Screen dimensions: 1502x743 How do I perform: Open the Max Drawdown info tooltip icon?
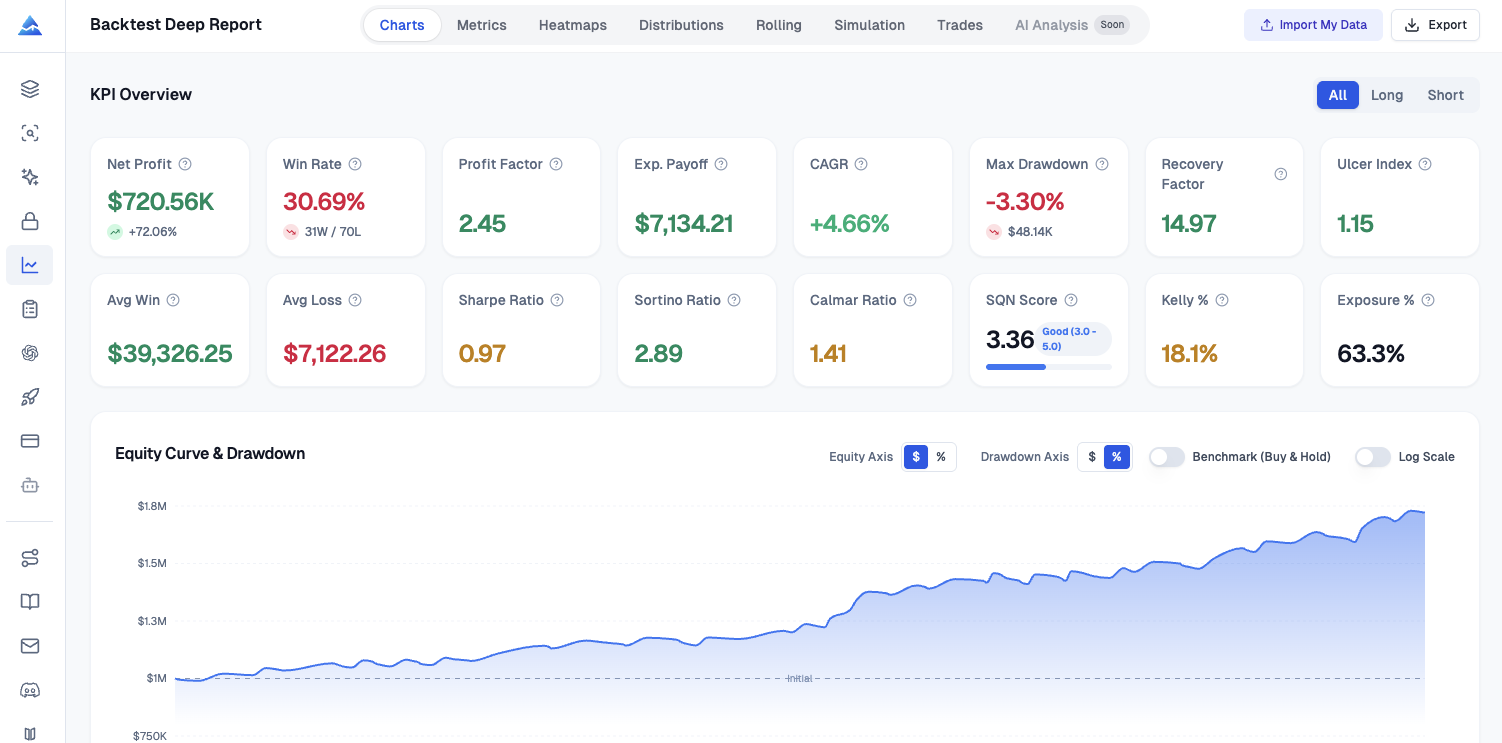click(x=1103, y=163)
